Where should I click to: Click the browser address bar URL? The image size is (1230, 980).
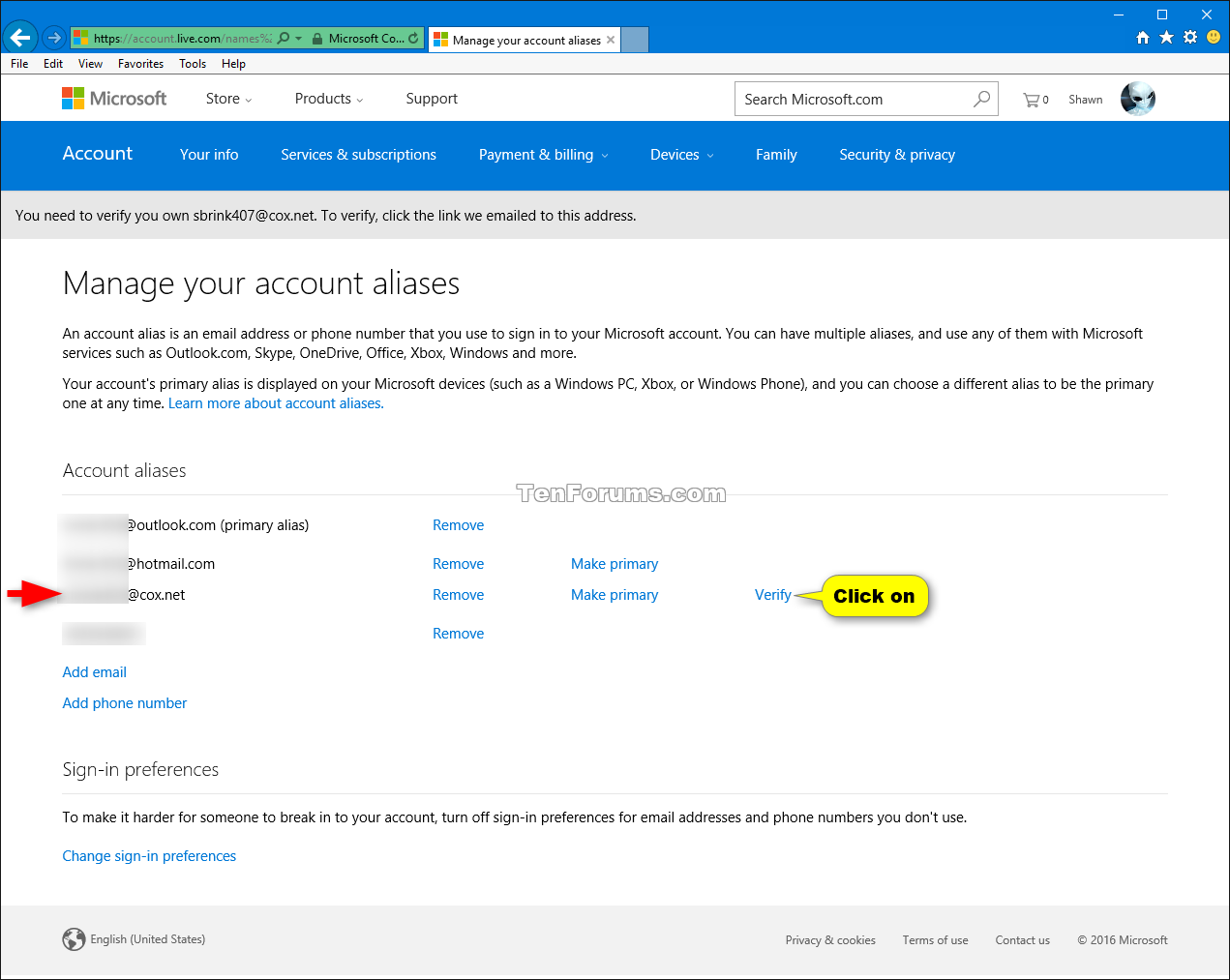[x=182, y=39]
